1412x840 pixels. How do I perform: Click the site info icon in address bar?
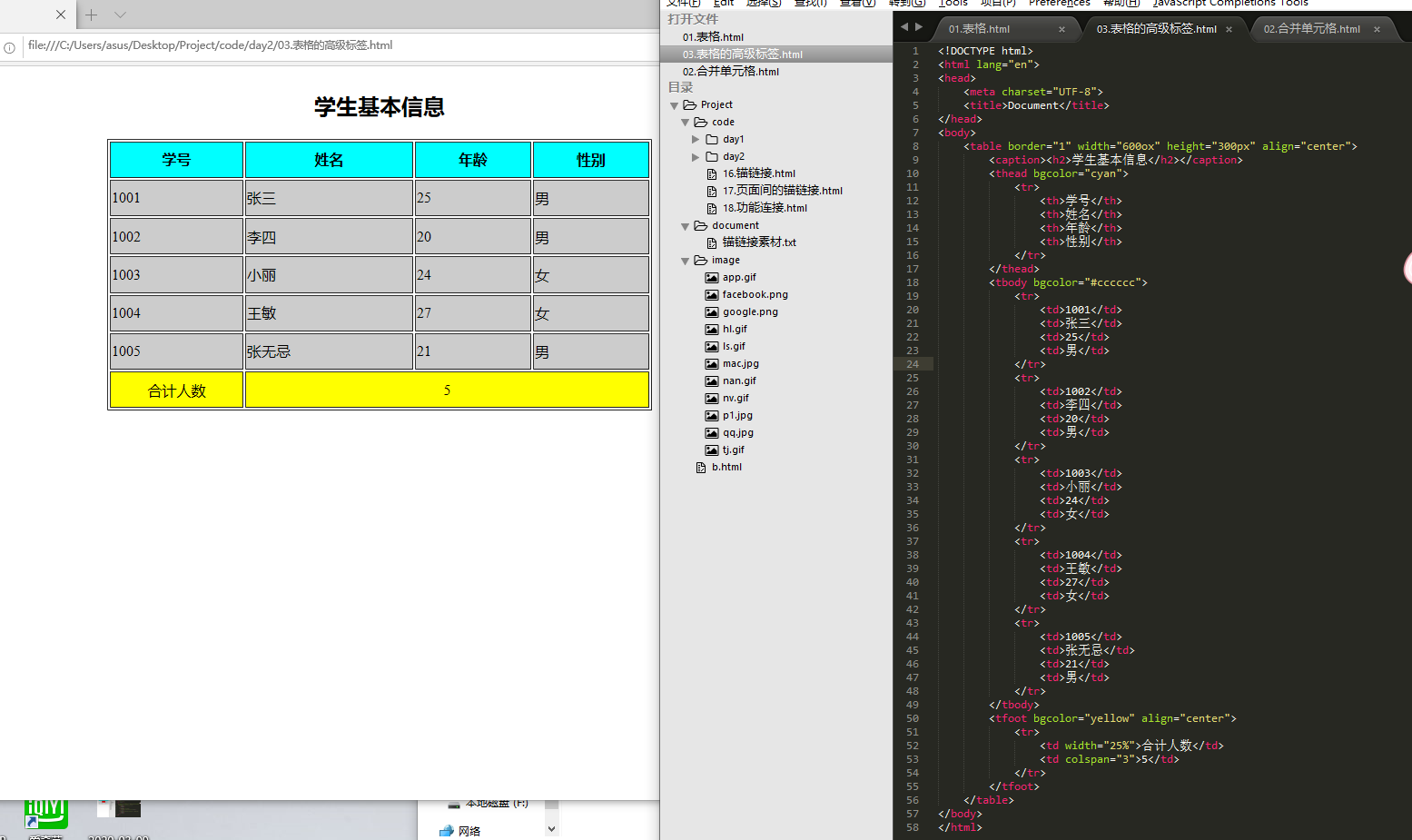(x=9, y=47)
